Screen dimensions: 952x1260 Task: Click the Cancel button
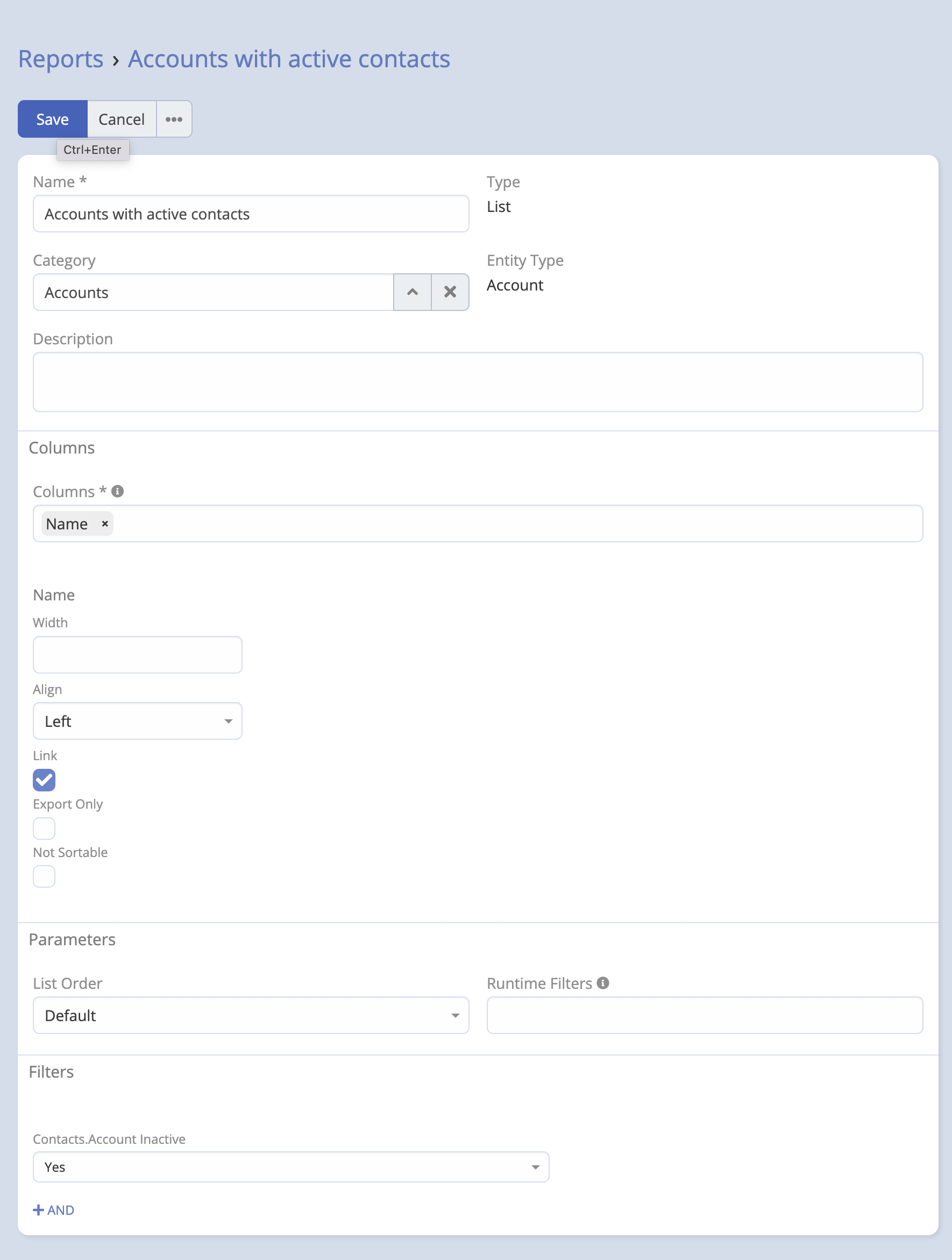[x=121, y=119]
